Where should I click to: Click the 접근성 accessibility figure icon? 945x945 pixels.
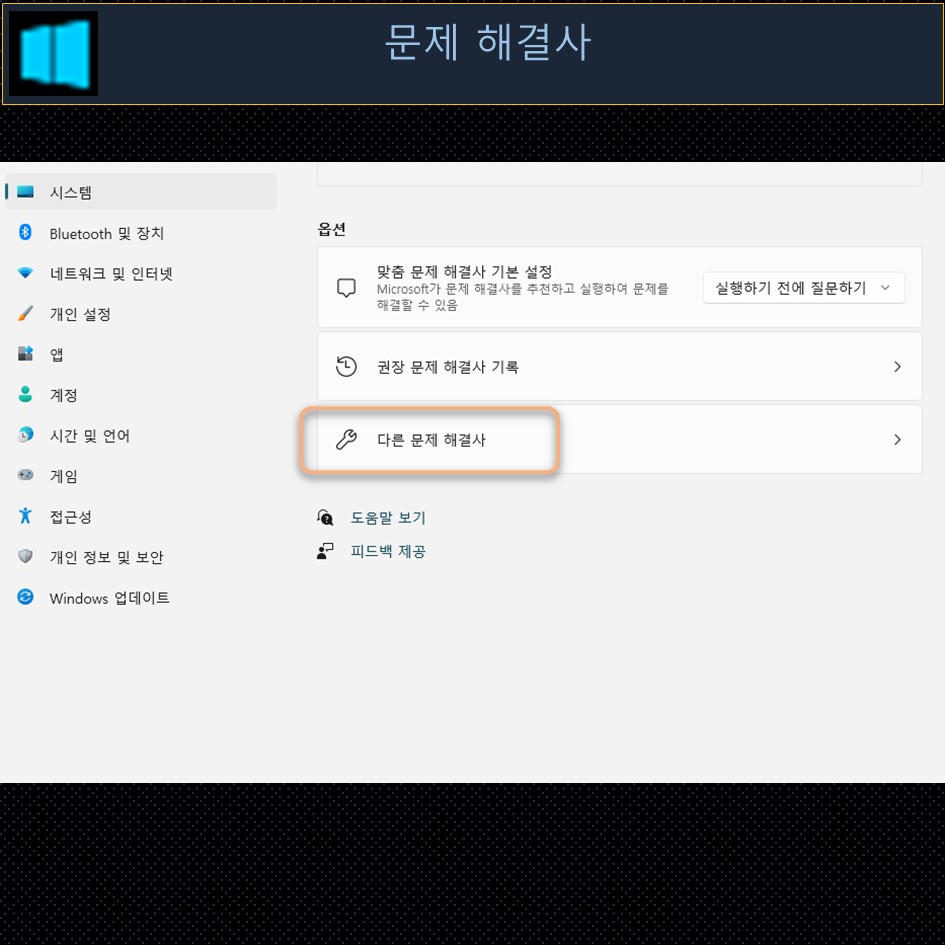25,516
